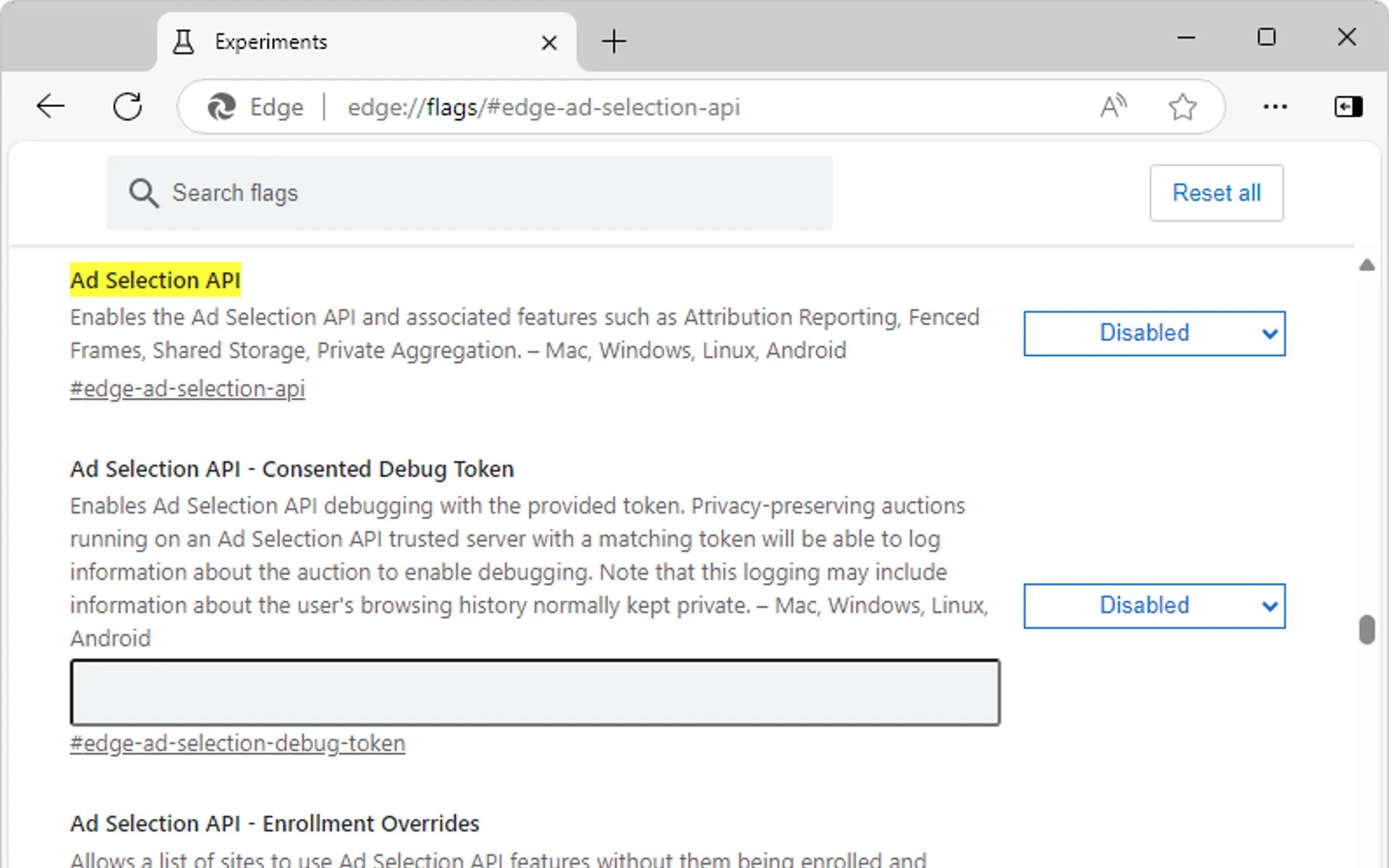Click the Reset all button
The image size is (1389, 868).
1216,193
